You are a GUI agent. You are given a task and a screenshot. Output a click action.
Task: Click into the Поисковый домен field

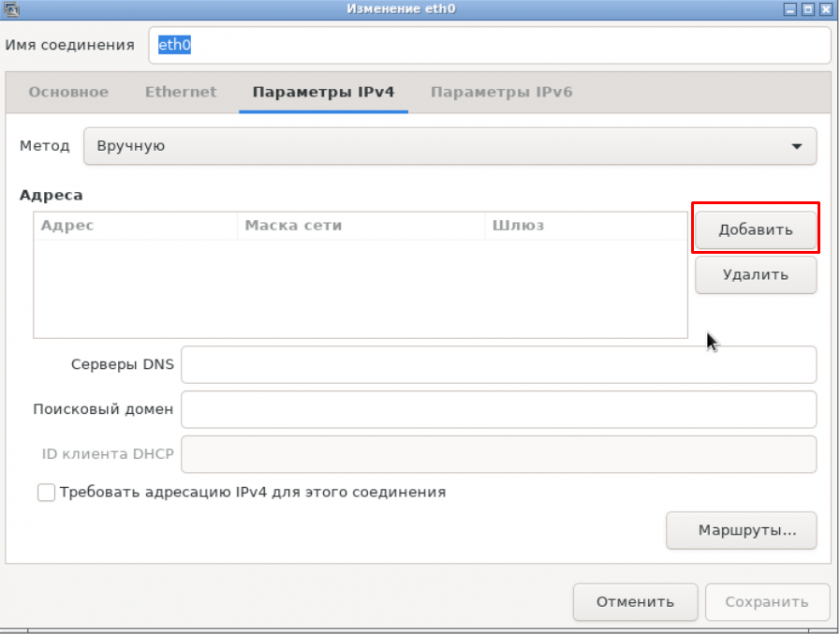[x=498, y=409]
